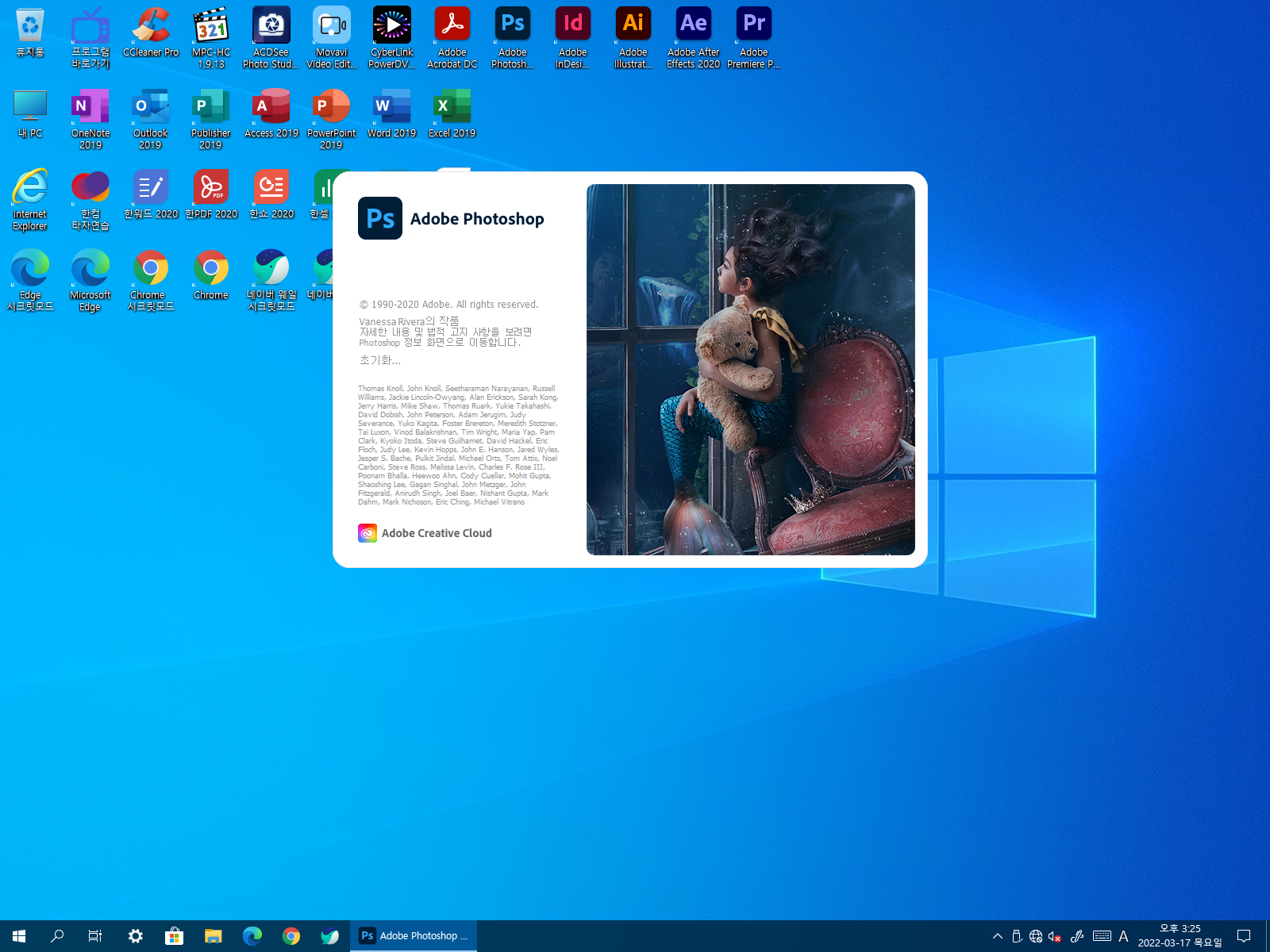Open Microsoft Store from taskbar
The width and height of the screenshot is (1270, 952).
tap(175, 936)
